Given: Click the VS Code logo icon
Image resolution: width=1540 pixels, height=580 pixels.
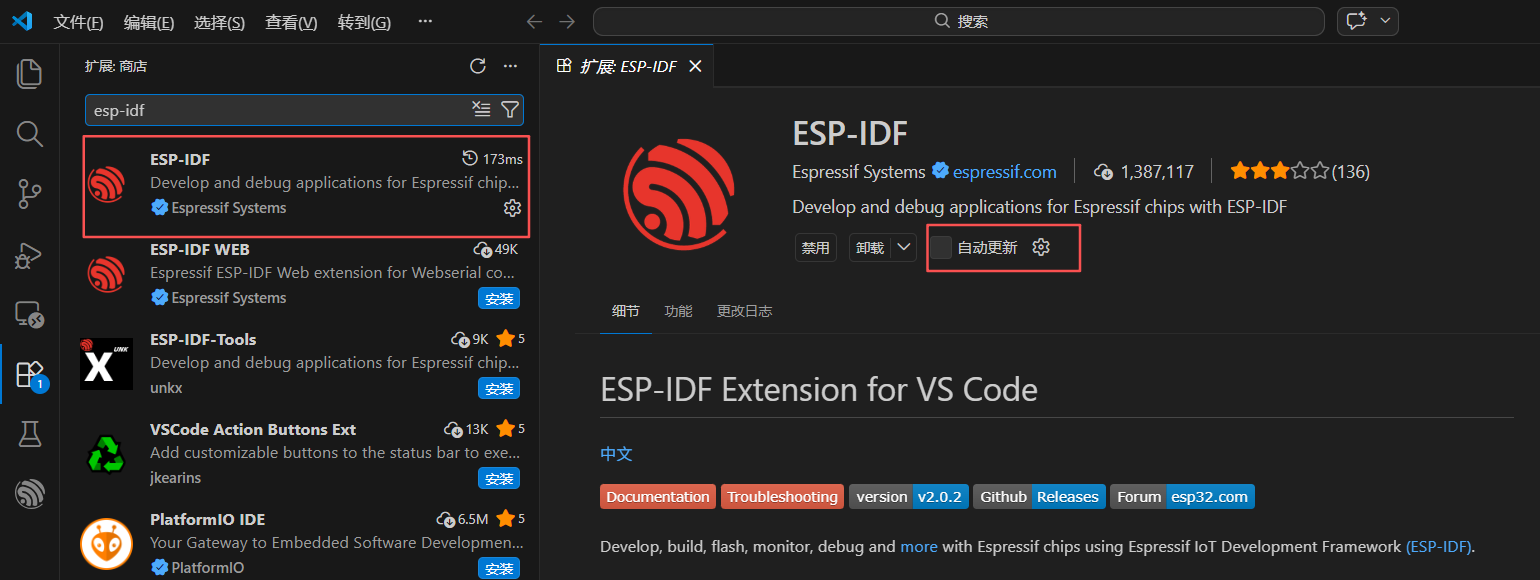Looking at the screenshot, I should [22, 21].
